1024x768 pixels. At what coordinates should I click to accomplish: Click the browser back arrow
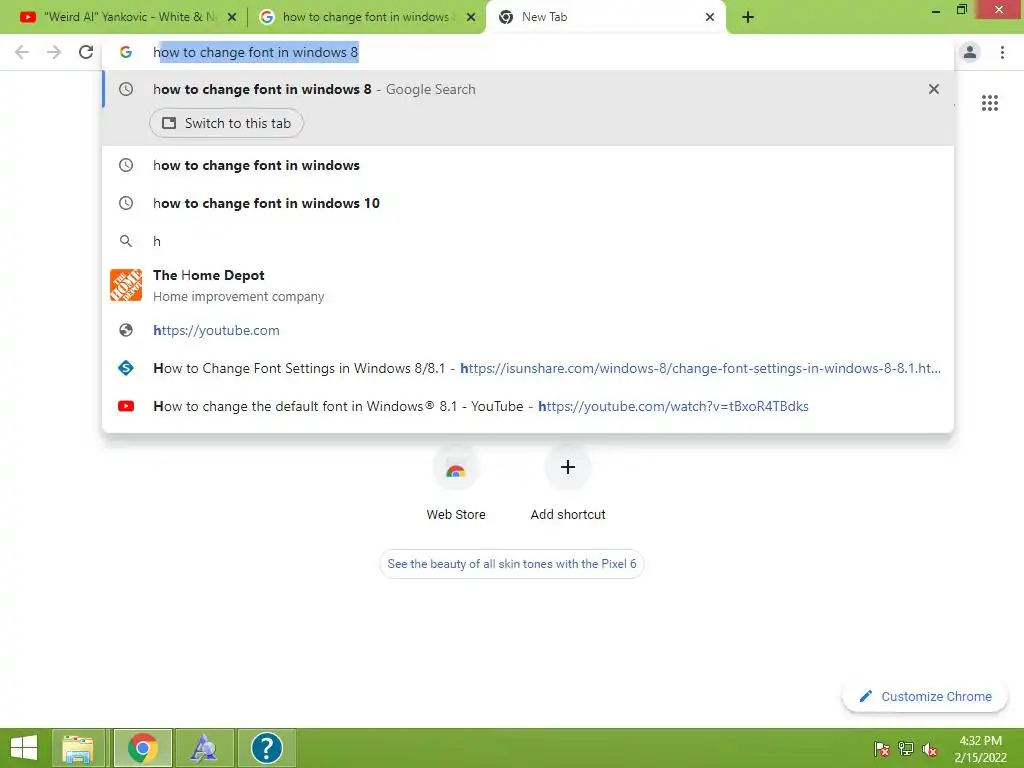(22, 52)
